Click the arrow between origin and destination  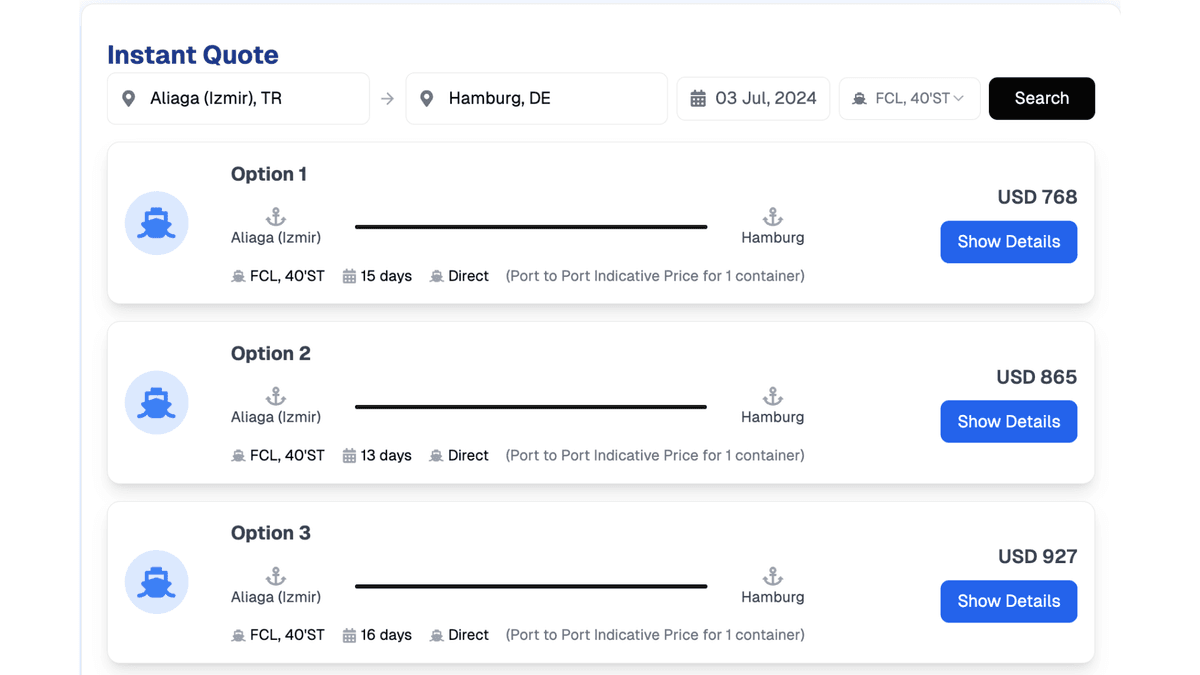tap(388, 98)
